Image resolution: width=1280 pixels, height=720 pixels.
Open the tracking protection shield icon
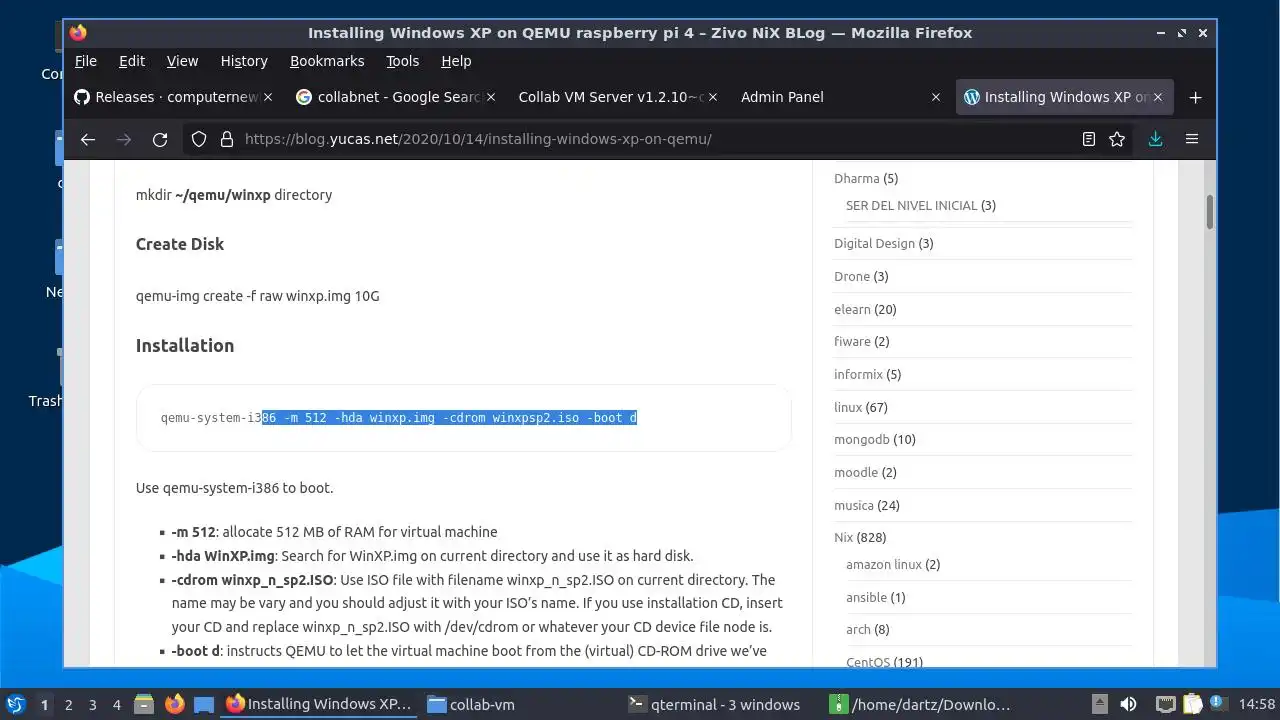199,139
